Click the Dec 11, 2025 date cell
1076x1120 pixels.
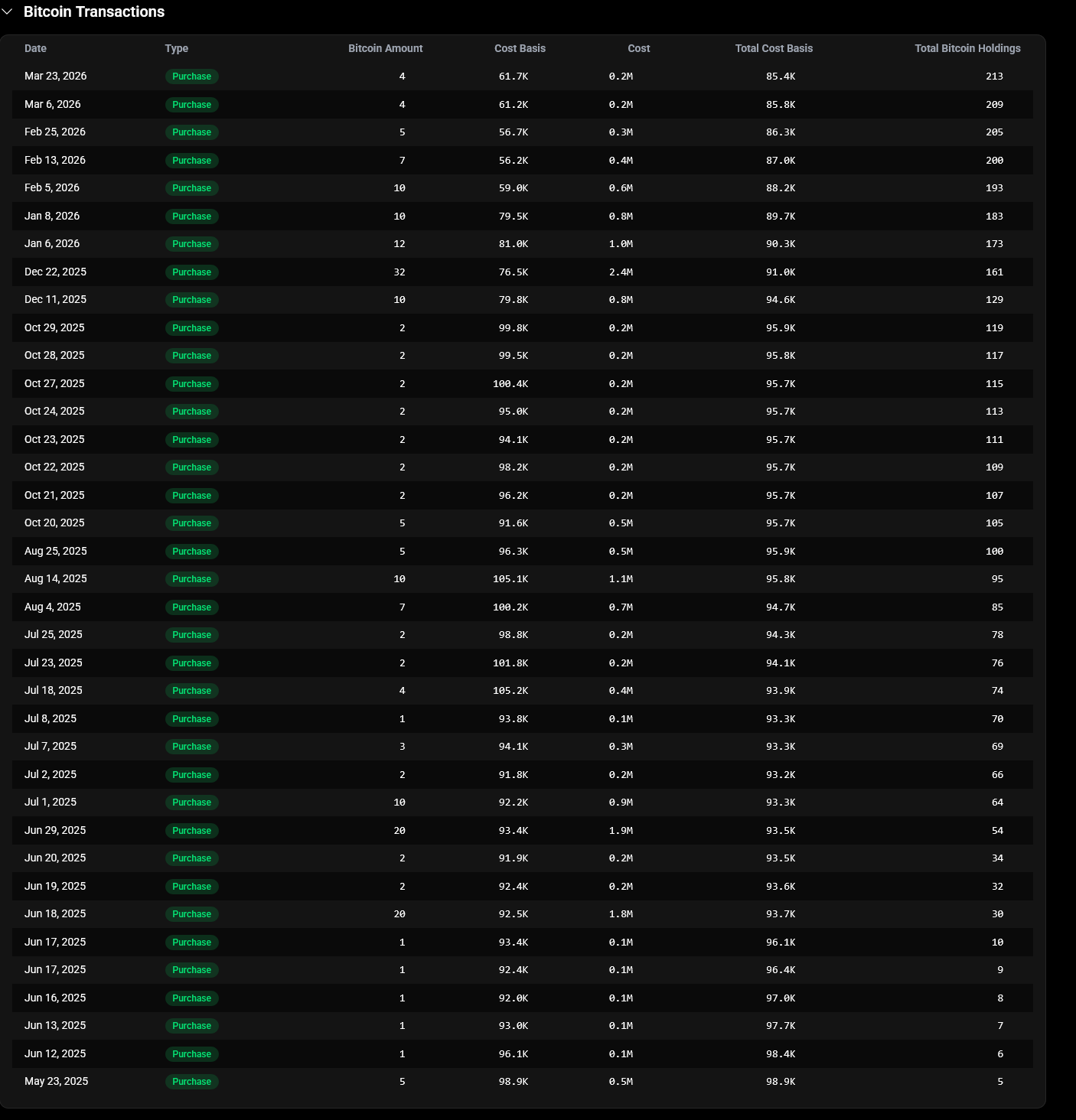click(56, 299)
